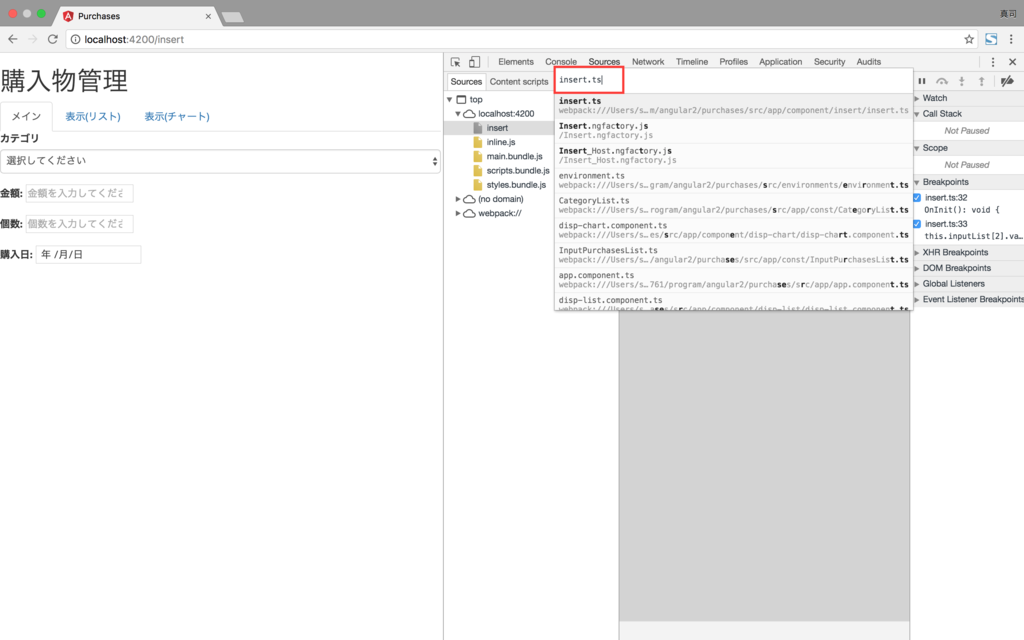
Task: Choose Insert_Host.ngfactory.js search result
Action: 733,155
